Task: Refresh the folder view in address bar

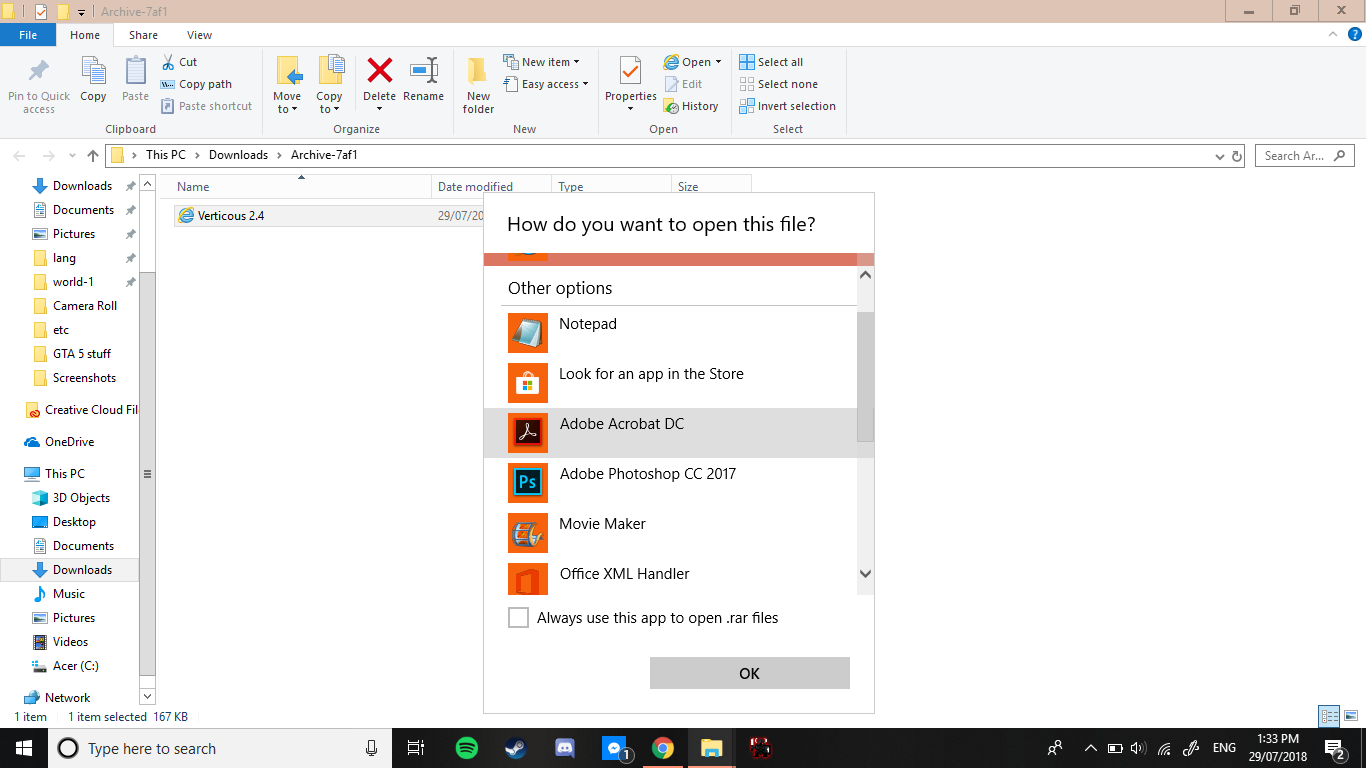Action: click(1237, 156)
